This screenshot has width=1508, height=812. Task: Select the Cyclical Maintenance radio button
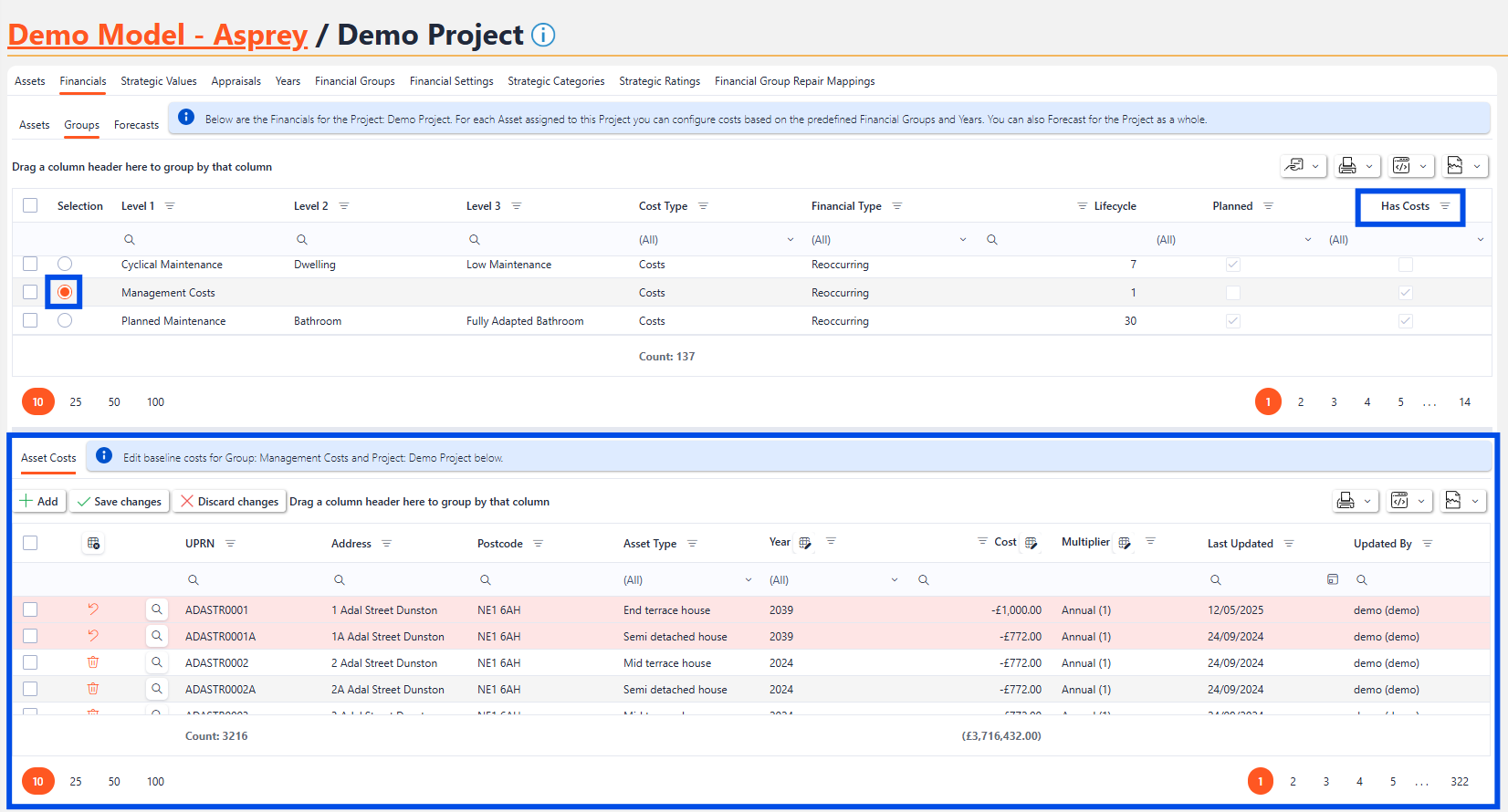pyautogui.click(x=65, y=265)
